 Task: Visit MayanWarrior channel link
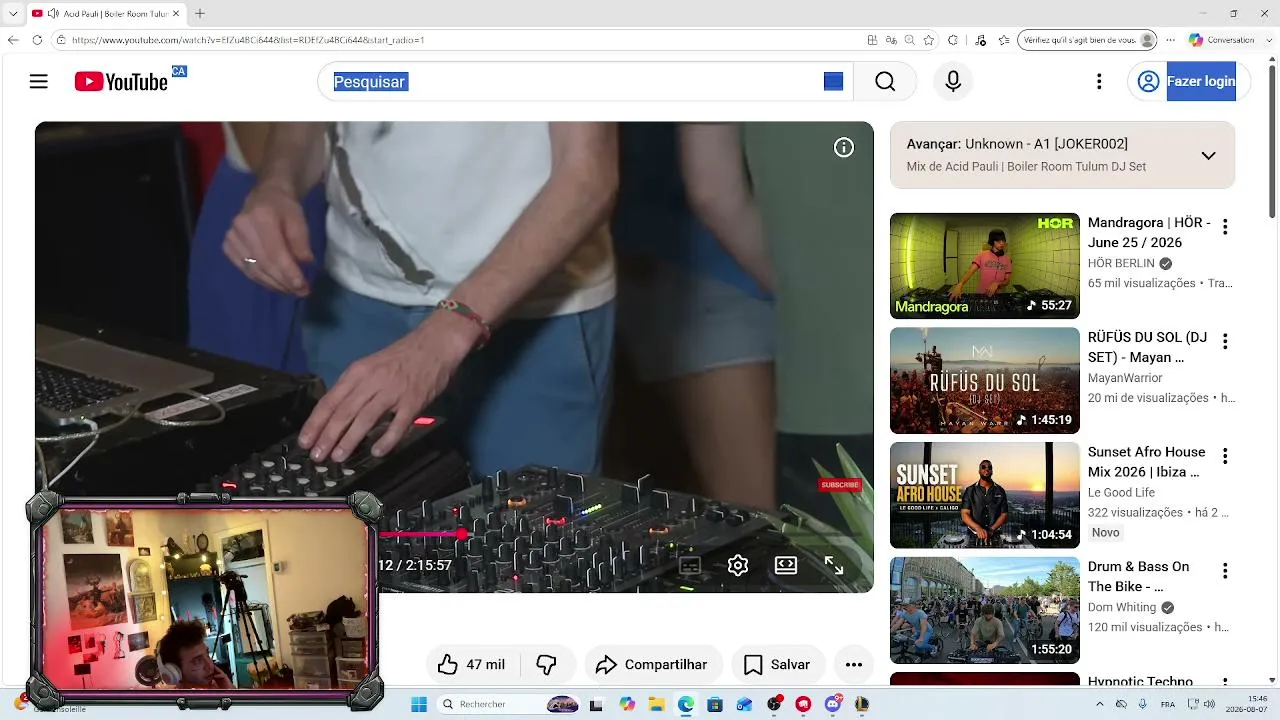pyautogui.click(x=1125, y=378)
